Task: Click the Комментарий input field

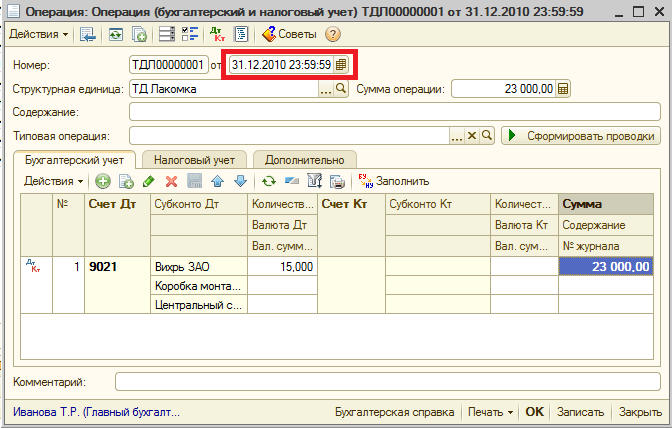Action: coord(387,382)
